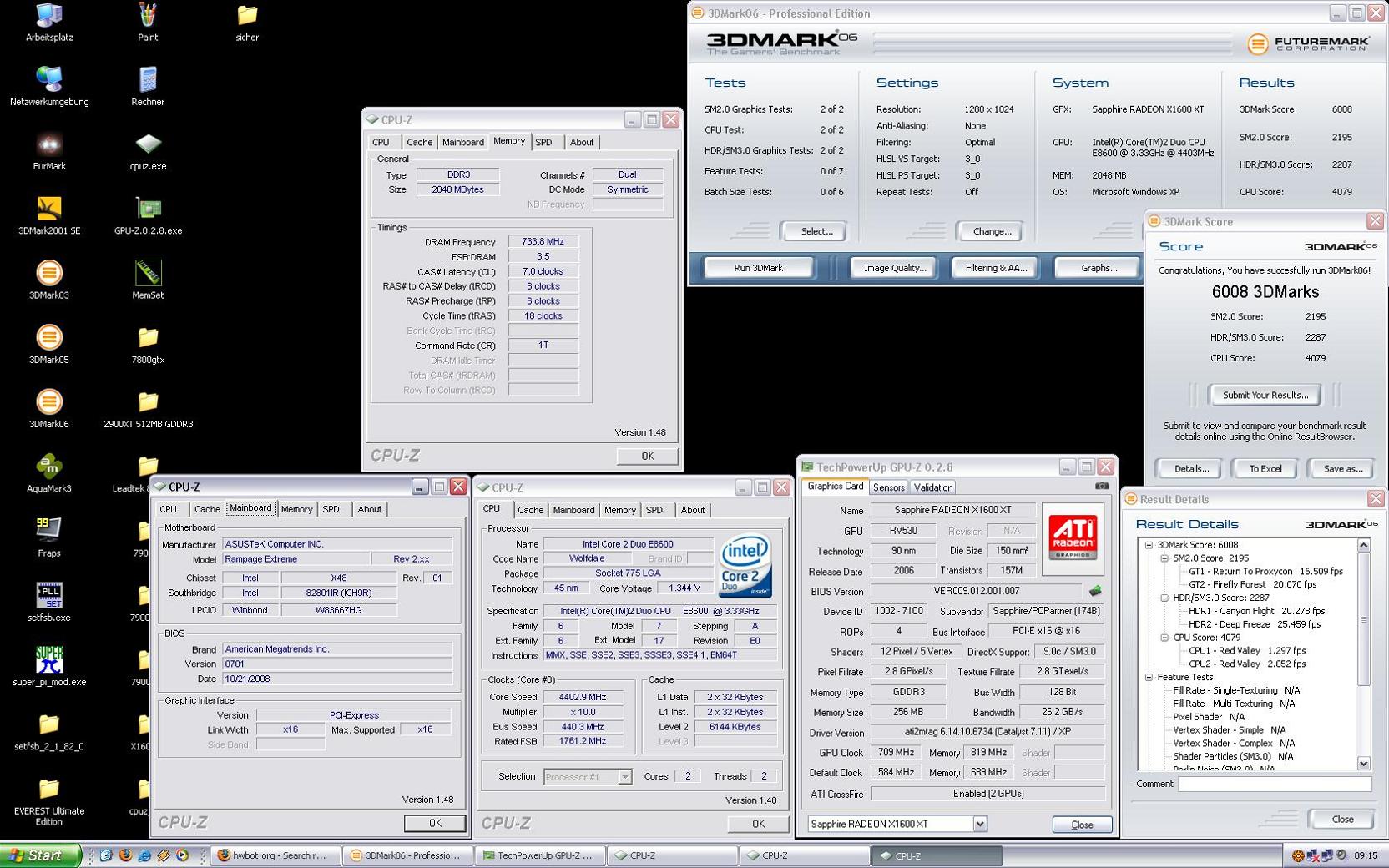Collapse the 3DMark Score tree node
Image resolution: width=1389 pixels, height=868 pixels.
click(1149, 545)
